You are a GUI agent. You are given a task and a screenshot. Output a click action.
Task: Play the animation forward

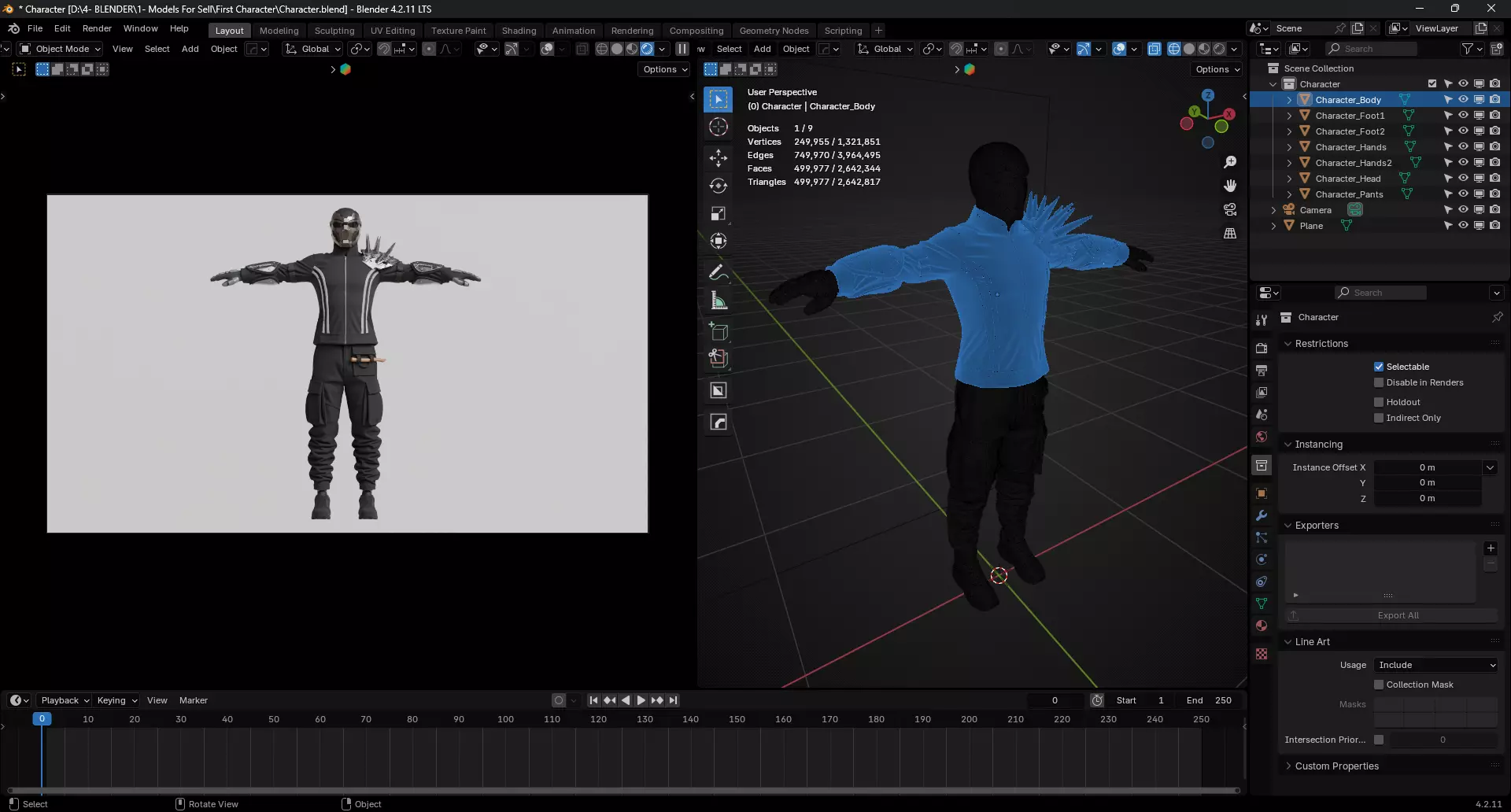[x=641, y=700]
